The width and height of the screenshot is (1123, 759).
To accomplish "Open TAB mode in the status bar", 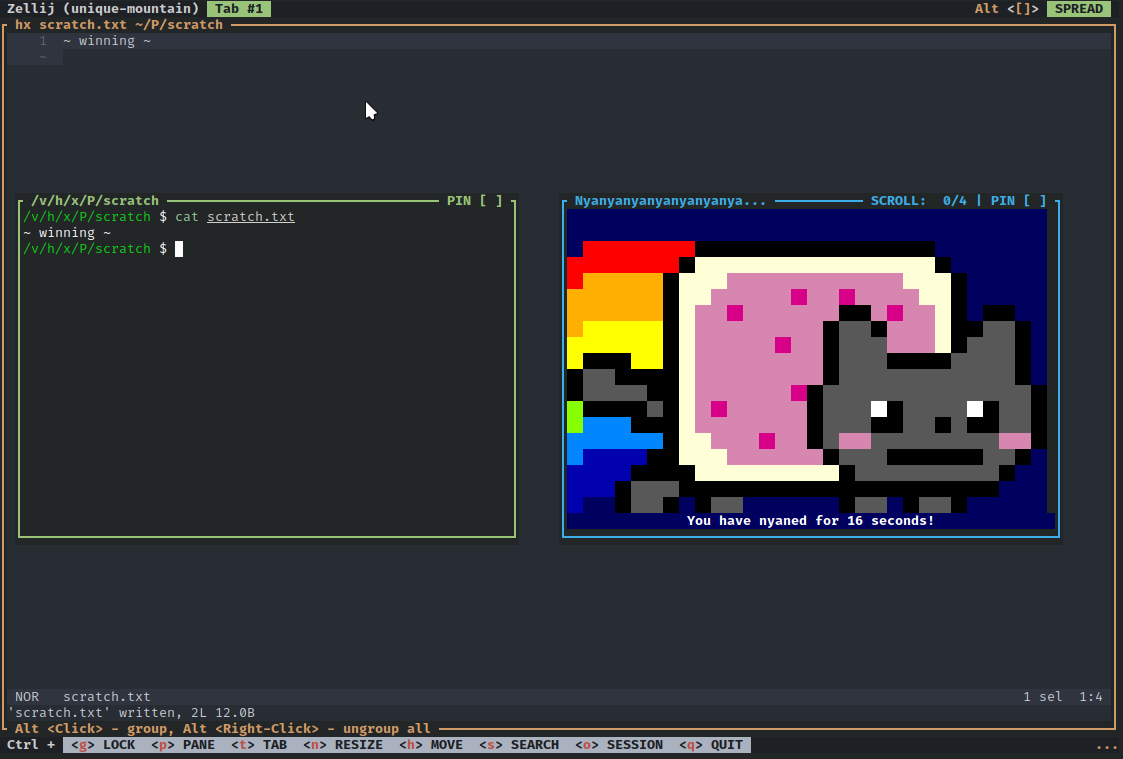I will [259, 745].
